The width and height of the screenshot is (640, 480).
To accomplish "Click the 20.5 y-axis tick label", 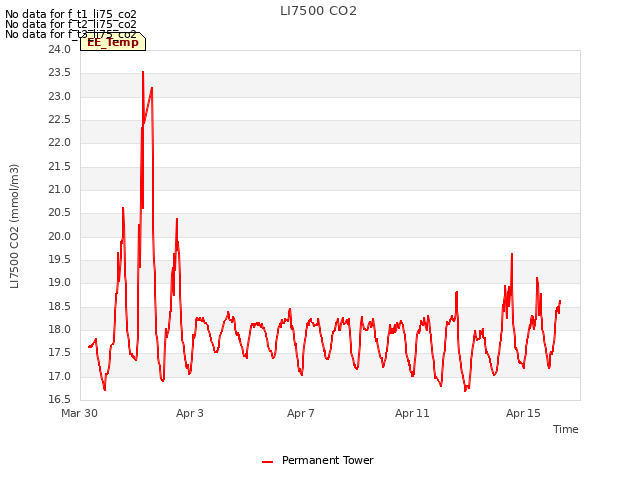I will click(x=60, y=213).
